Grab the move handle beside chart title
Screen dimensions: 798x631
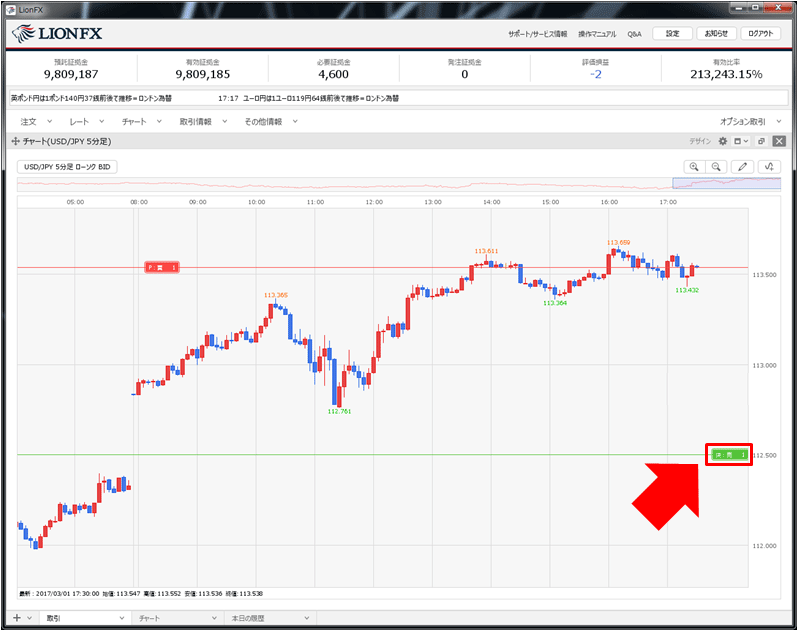click(x=15, y=141)
